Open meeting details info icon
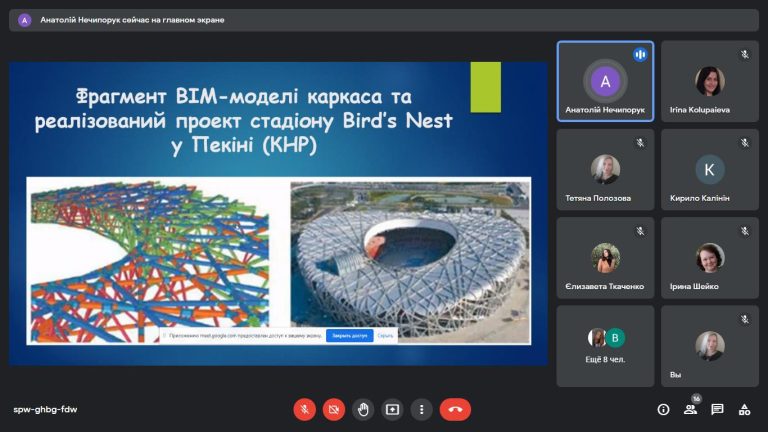Screen dimensions: 768x432 663,409
